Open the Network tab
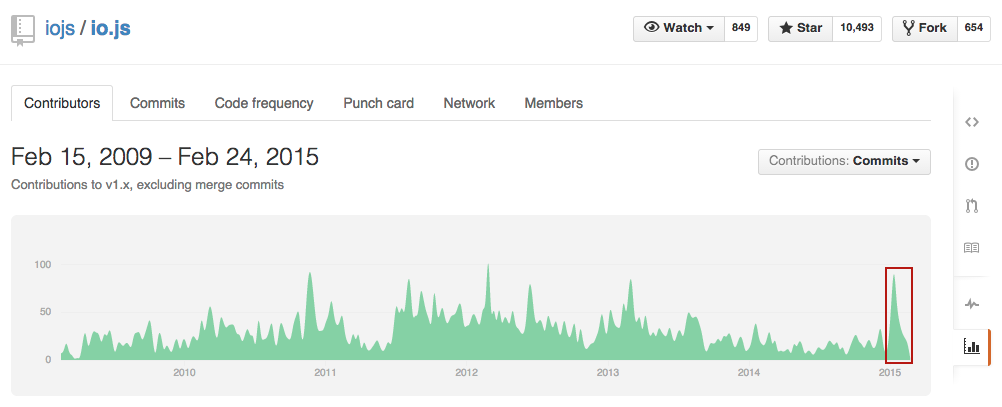 [469, 104]
